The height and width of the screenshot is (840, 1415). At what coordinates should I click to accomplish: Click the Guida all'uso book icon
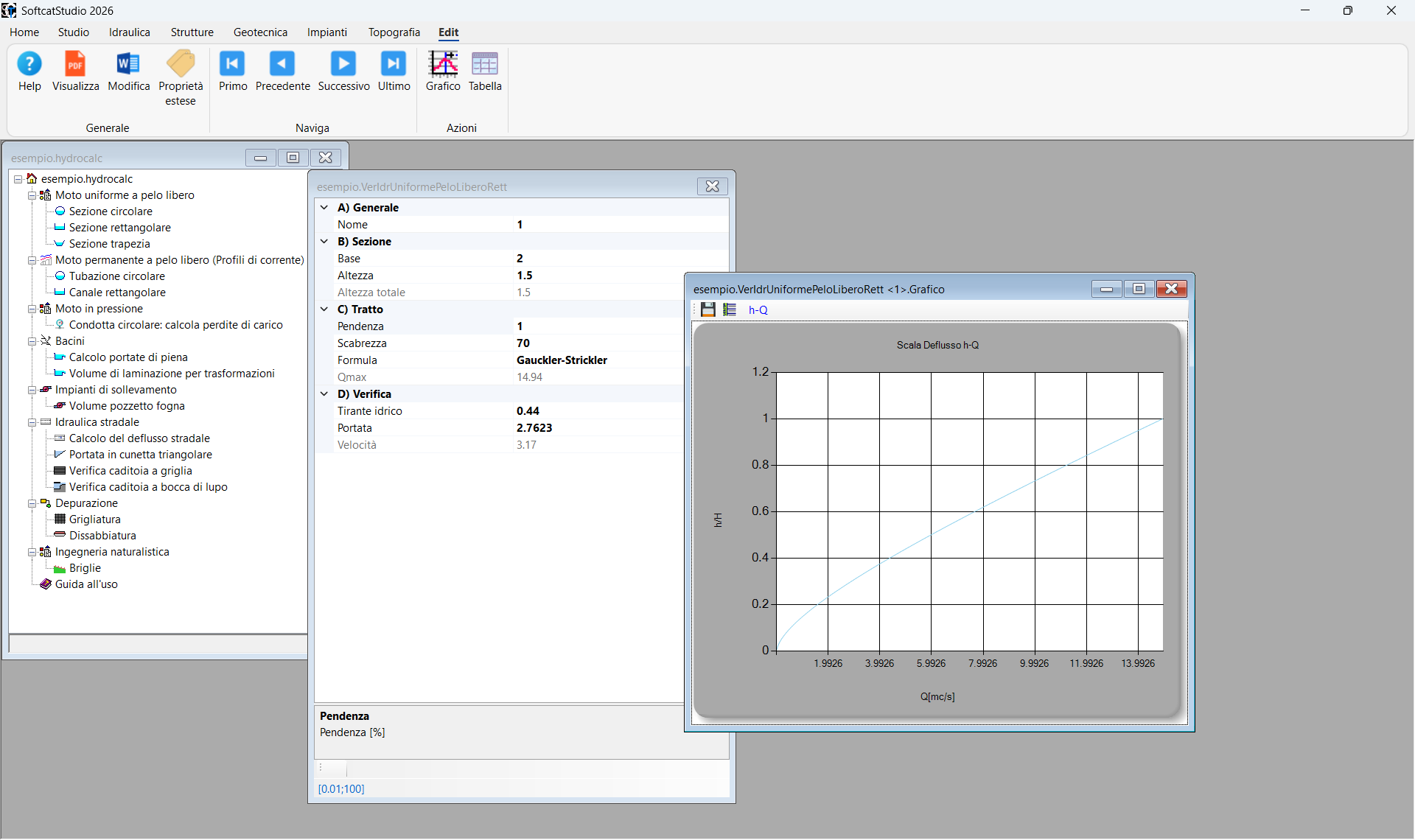[x=46, y=584]
